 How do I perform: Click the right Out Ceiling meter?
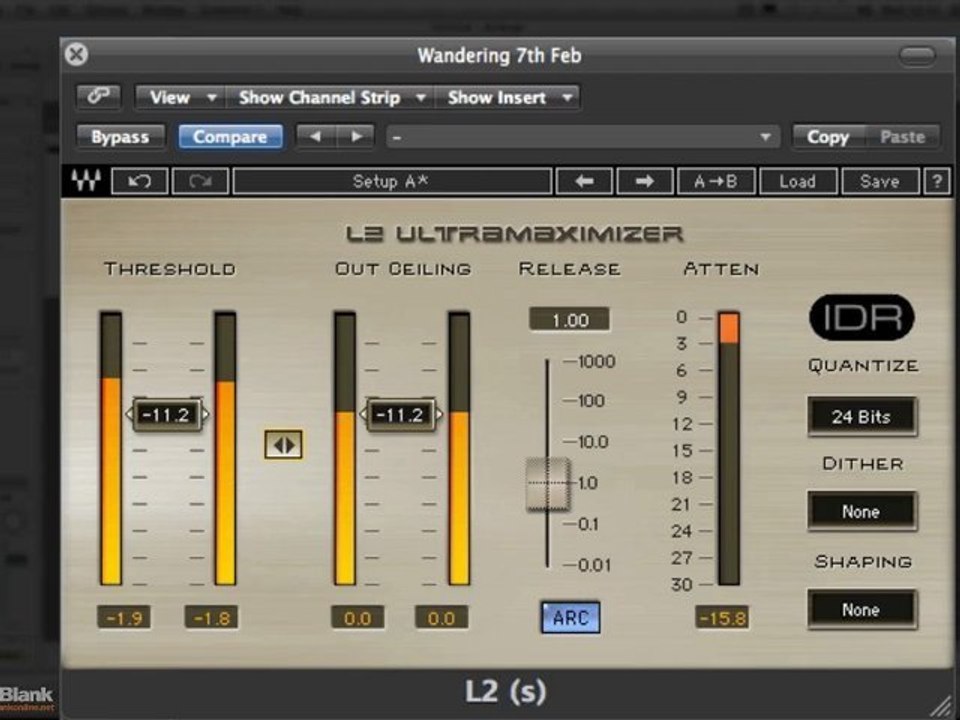click(459, 449)
